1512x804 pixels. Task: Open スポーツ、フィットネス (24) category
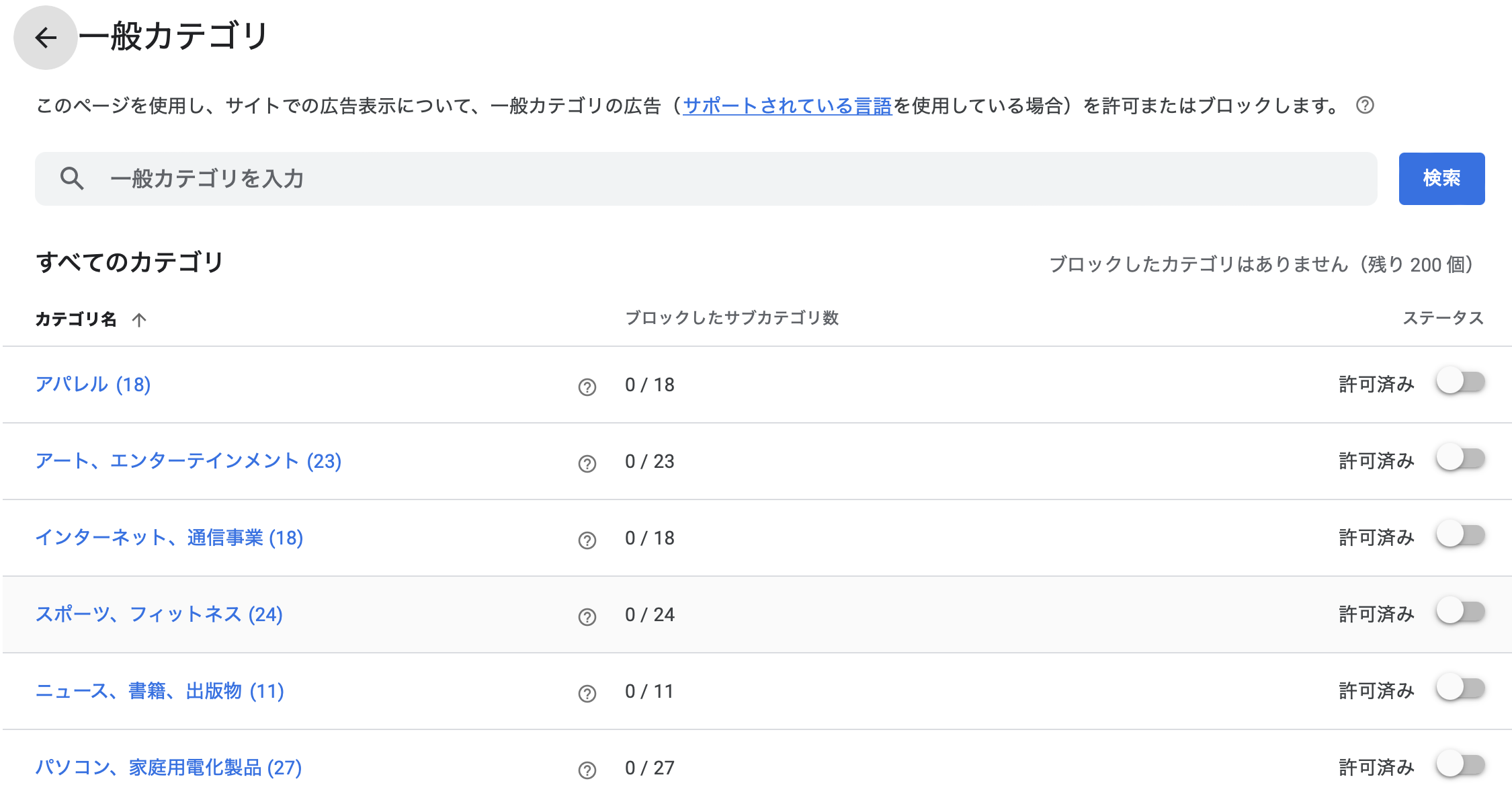pos(159,614)
